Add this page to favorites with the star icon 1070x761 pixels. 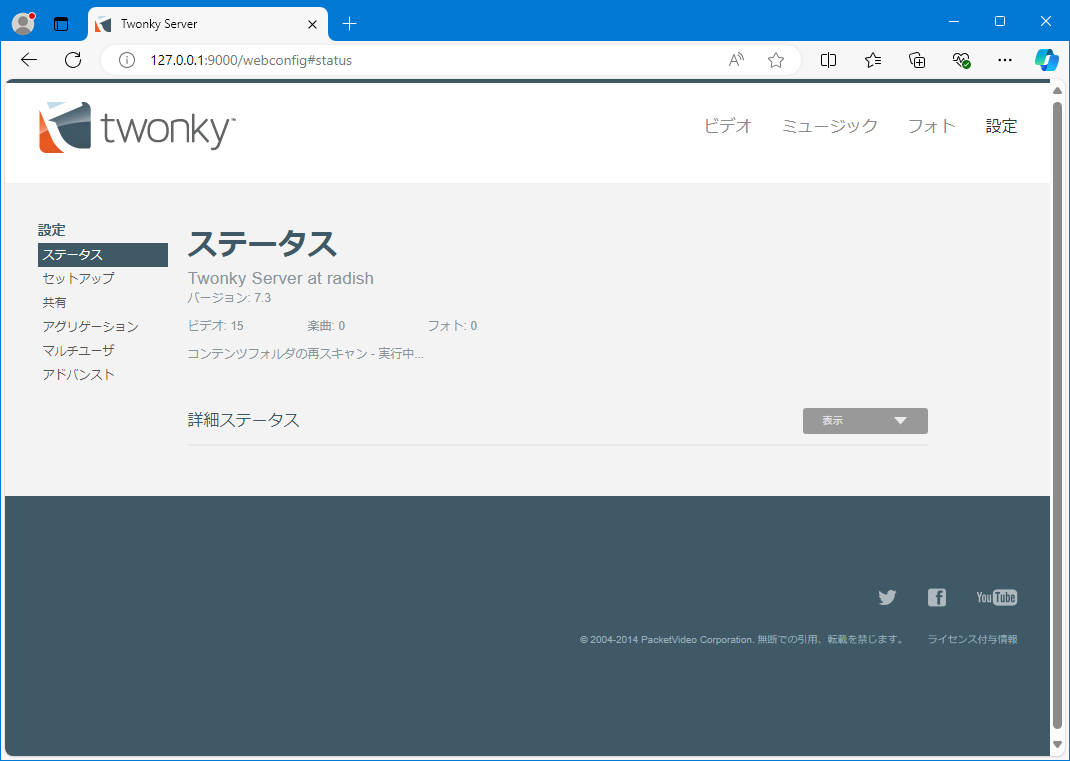click(776, 60)
